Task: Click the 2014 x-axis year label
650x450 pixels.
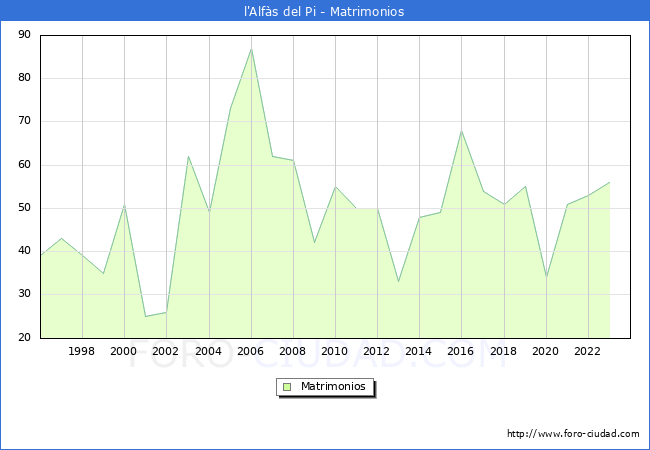Action: (419, 352)
